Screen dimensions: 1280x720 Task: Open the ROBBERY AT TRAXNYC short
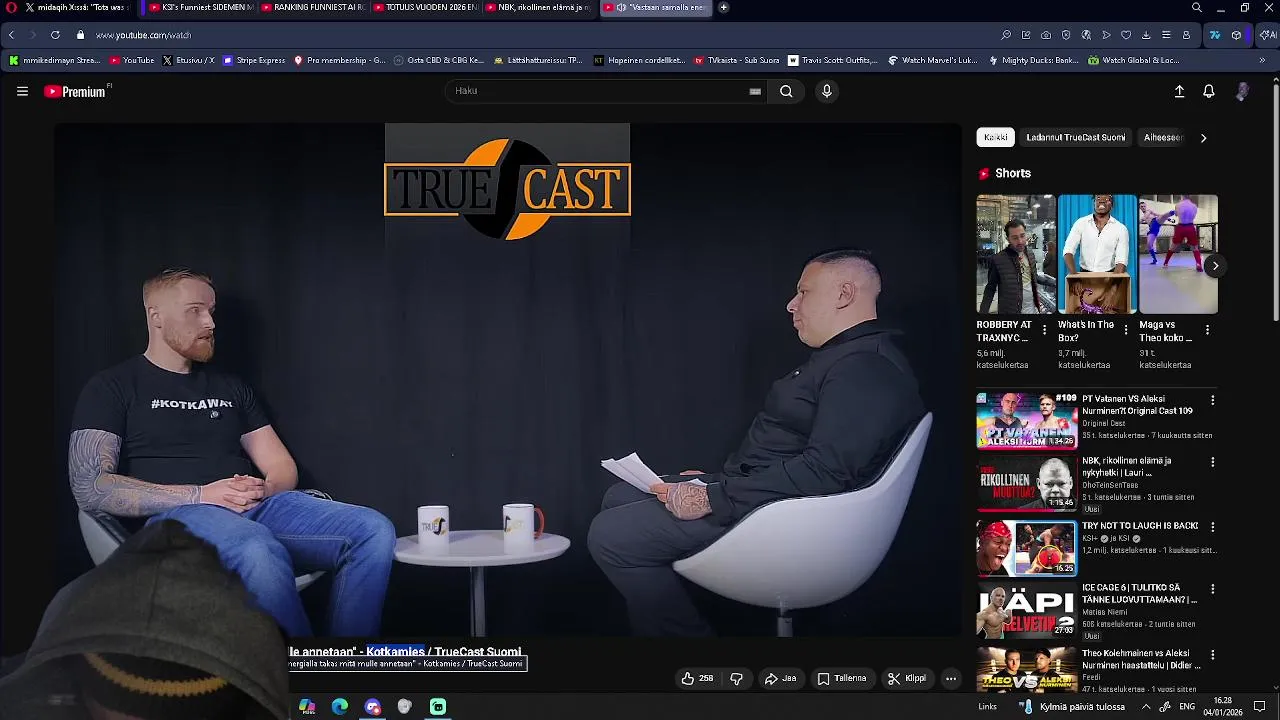(x=1015, y=254)
